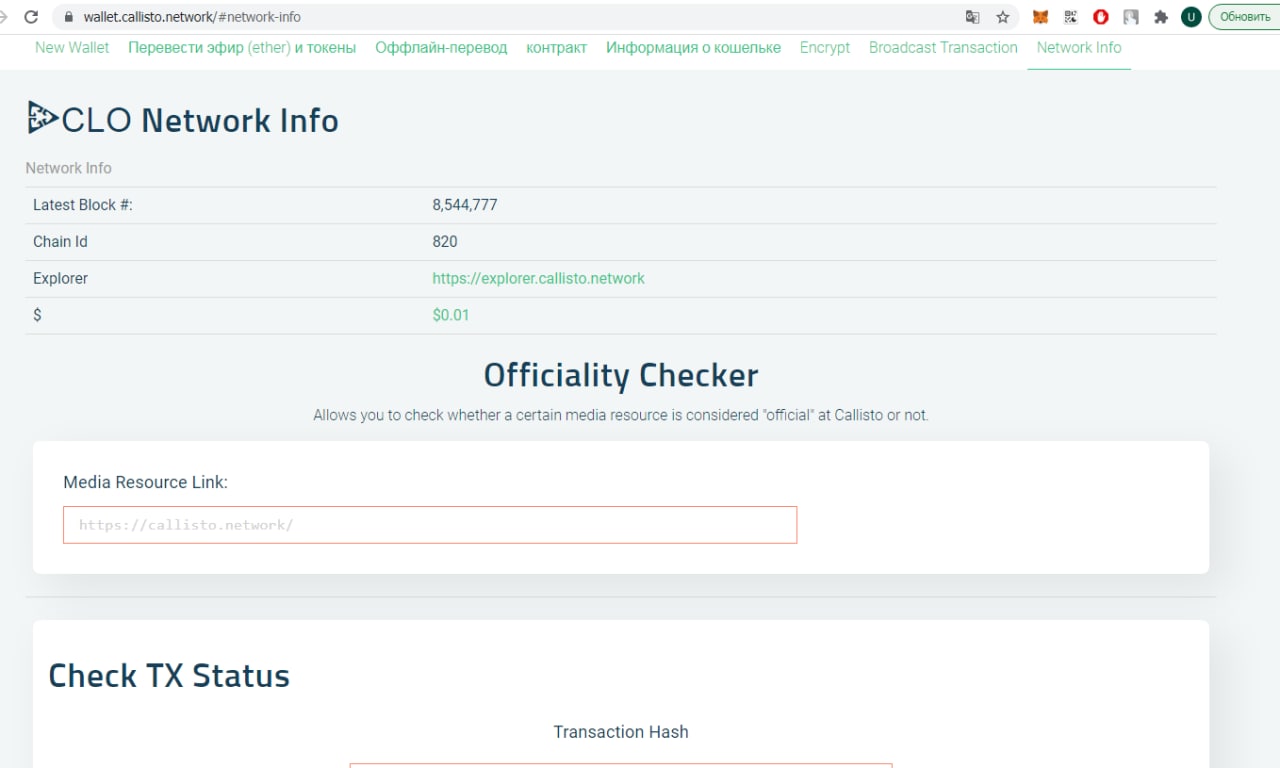Open the red ad-blocker hand extension
Screen dimensions: 1280x768
(x=1101, y=17)
